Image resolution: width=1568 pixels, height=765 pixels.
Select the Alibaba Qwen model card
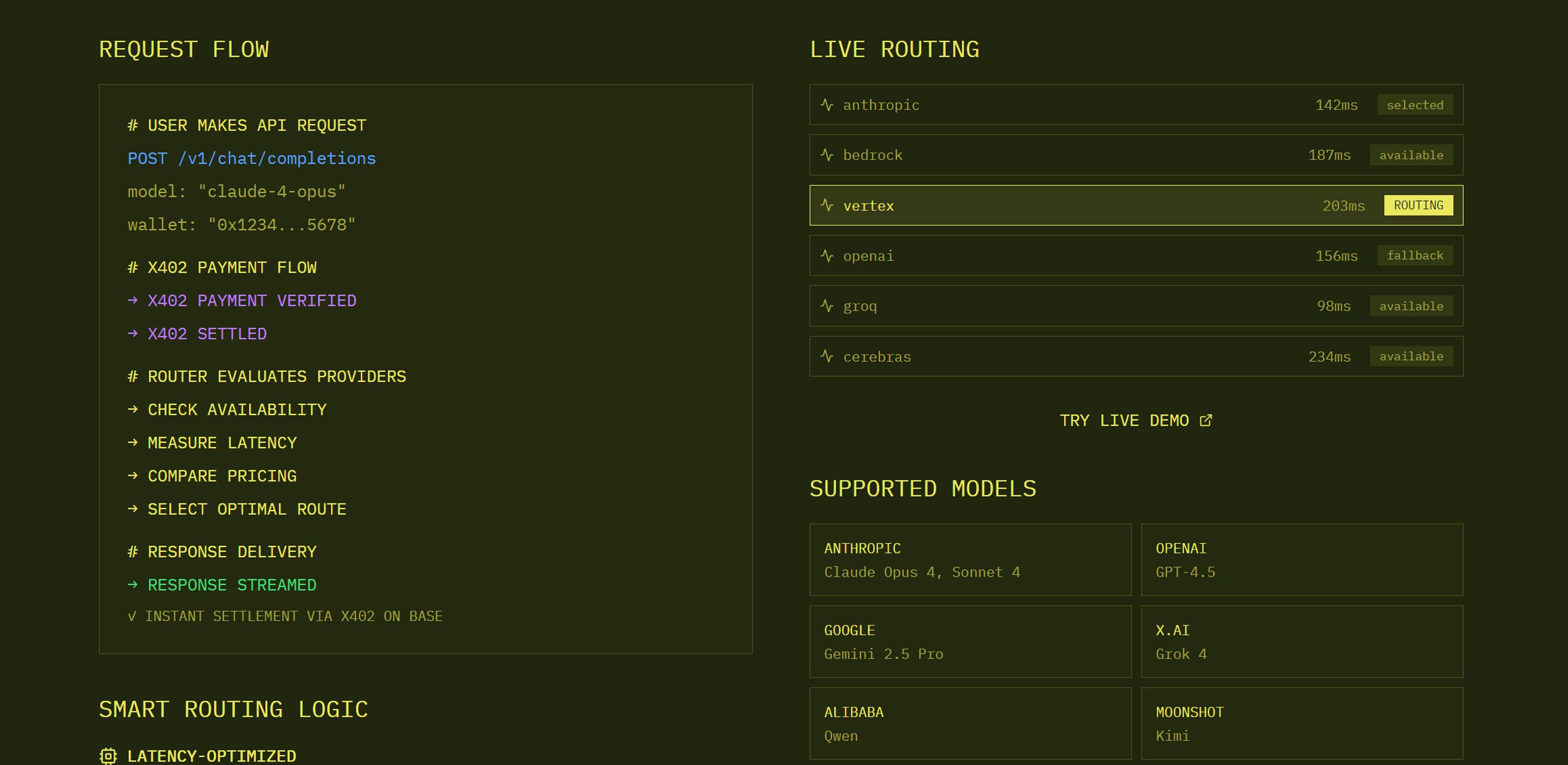coord(969,723)
